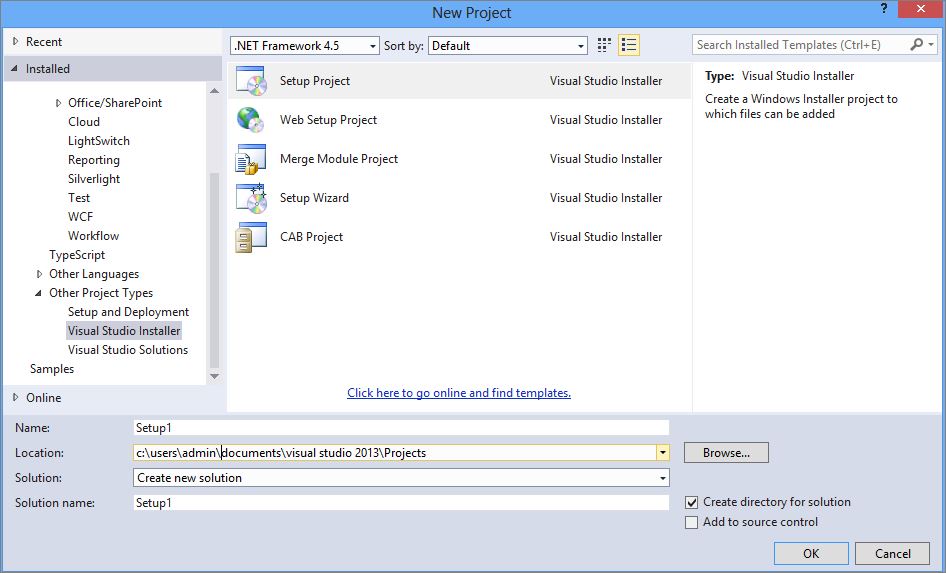Open the Sort by Default dropdown
Image resolution: width=946 pixels, height=573 pixels.
[508, 46]
